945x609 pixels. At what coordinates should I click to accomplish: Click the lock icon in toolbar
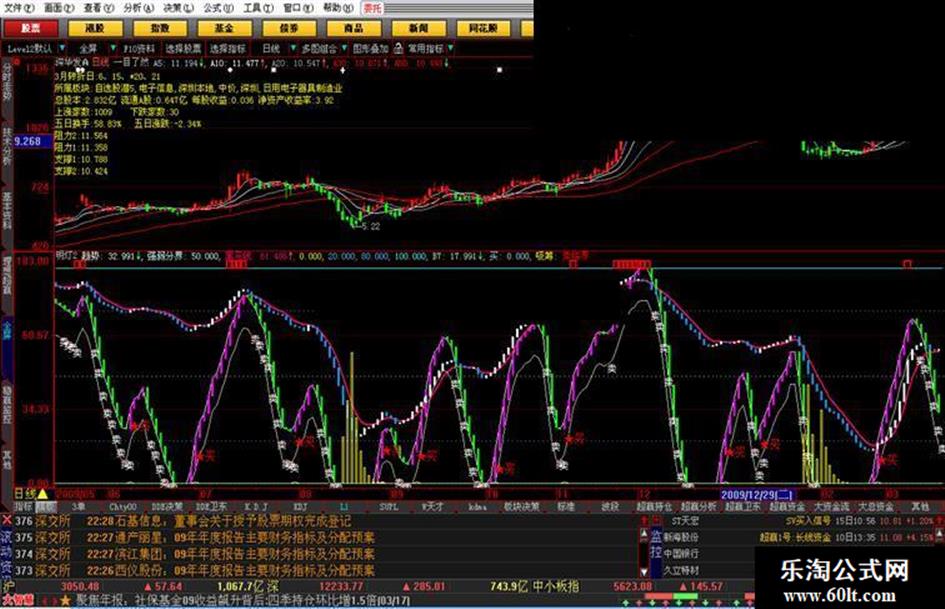point(398,48)
